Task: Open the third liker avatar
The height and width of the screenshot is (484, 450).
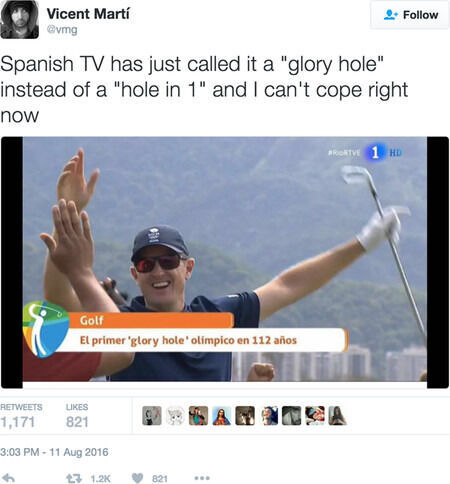Action: (198, 416)
